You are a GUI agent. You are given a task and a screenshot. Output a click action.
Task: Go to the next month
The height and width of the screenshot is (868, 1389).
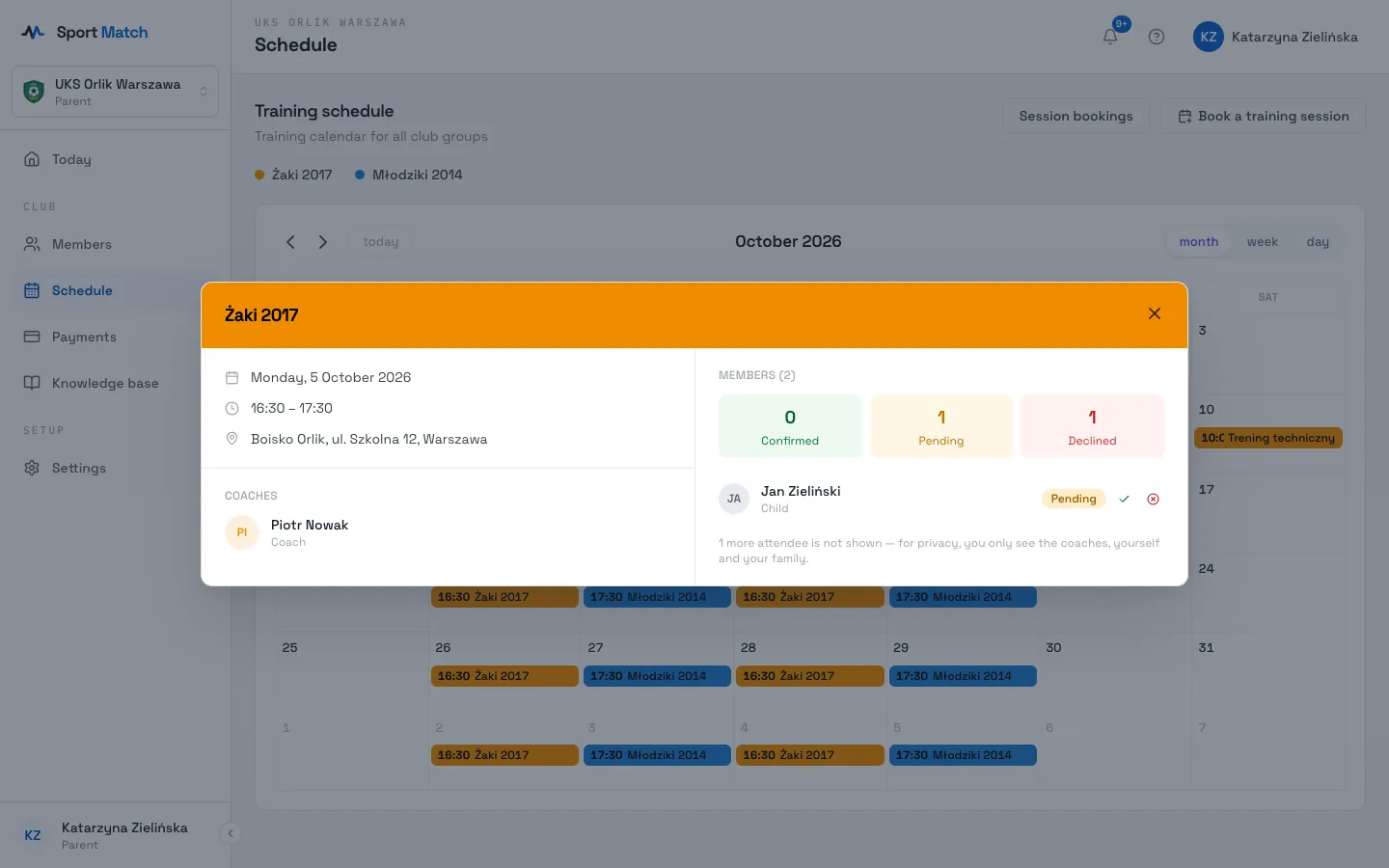[323, 242]
